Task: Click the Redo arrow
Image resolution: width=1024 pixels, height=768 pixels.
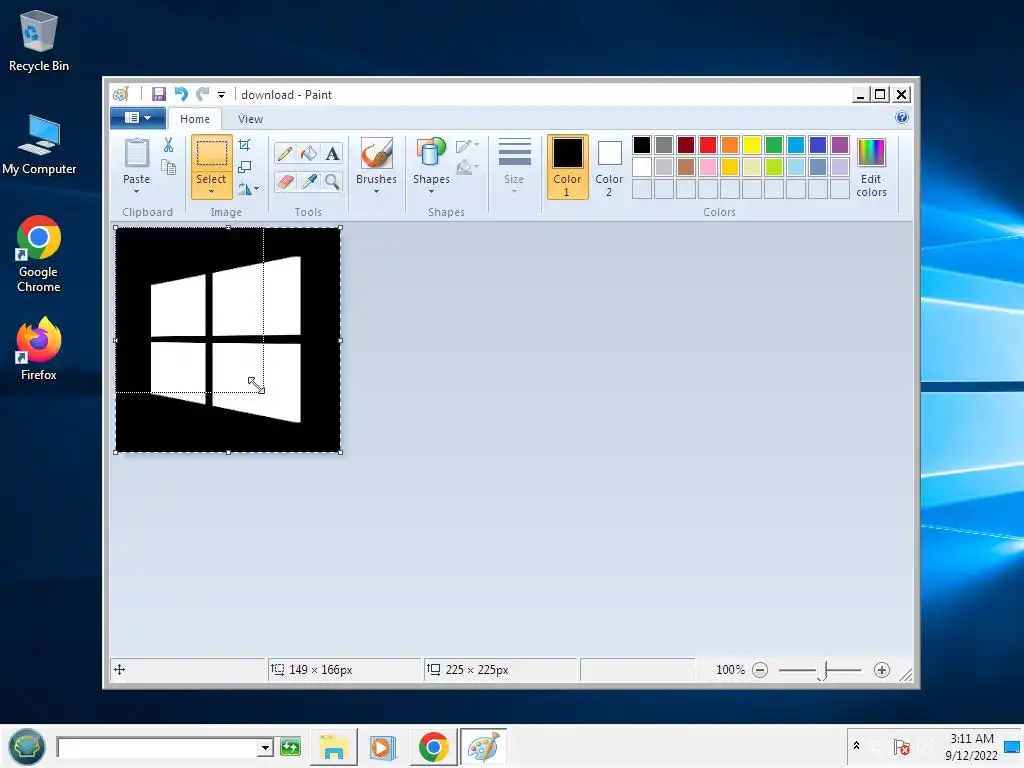Action: pyautogui.click(x=202, y=95)
